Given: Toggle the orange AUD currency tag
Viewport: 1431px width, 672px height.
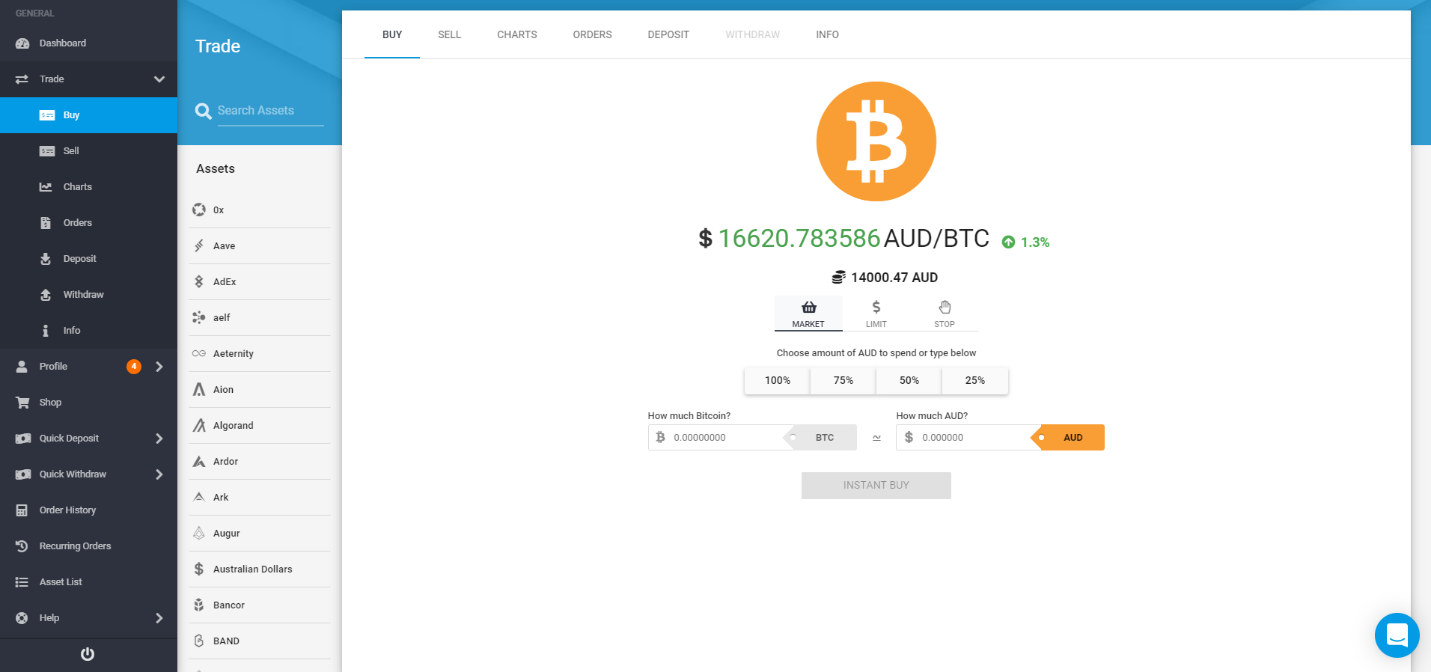Looking at the screenshot, I should pos(1069,438).
